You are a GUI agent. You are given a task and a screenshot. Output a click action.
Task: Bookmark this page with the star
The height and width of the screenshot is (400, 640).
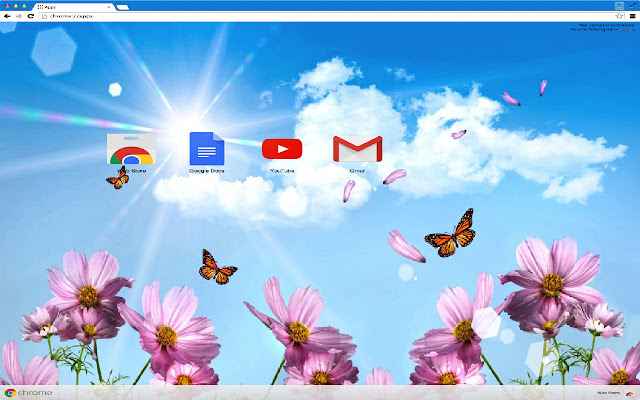(x=619, y=16)
